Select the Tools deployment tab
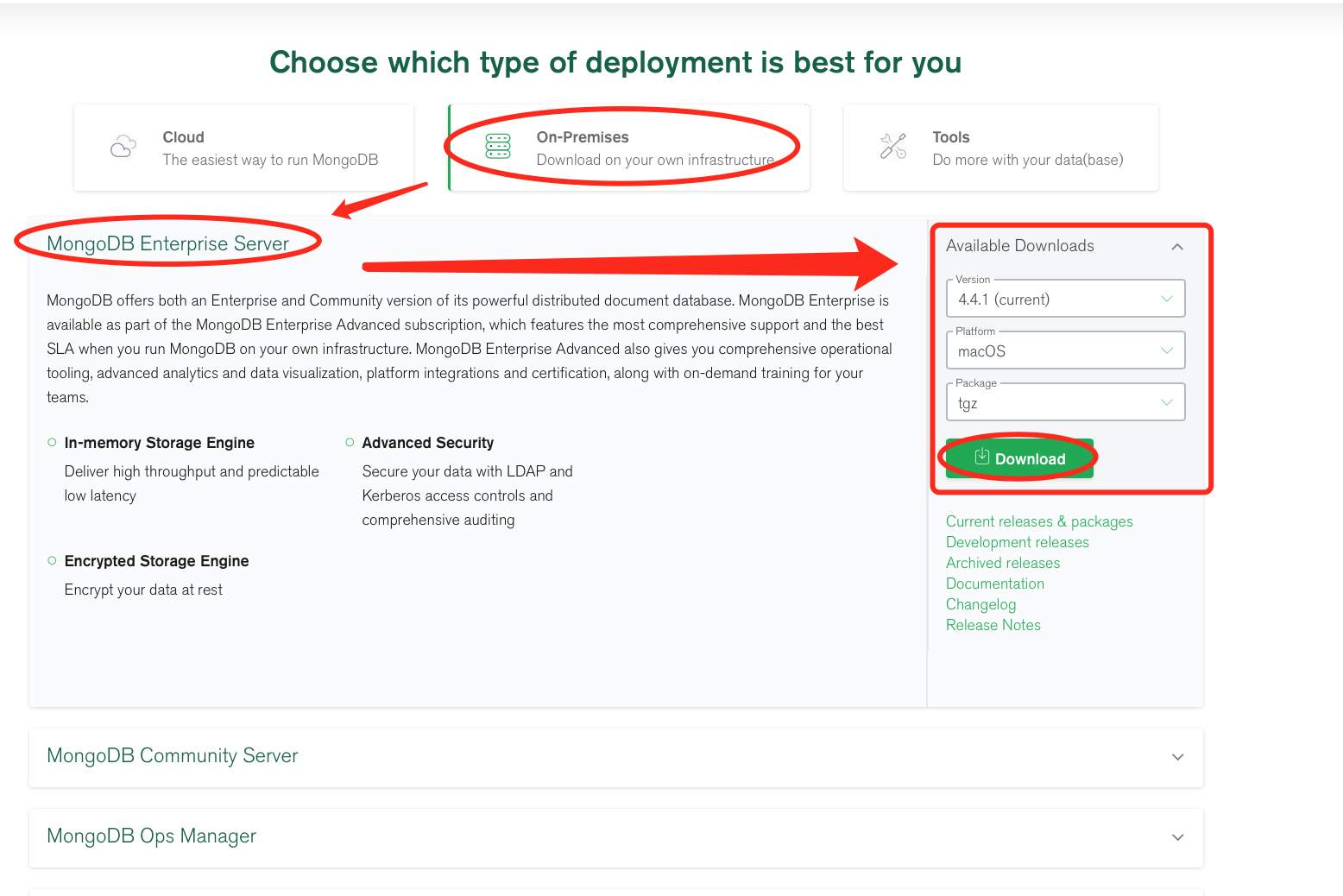 click(1001, 148)
